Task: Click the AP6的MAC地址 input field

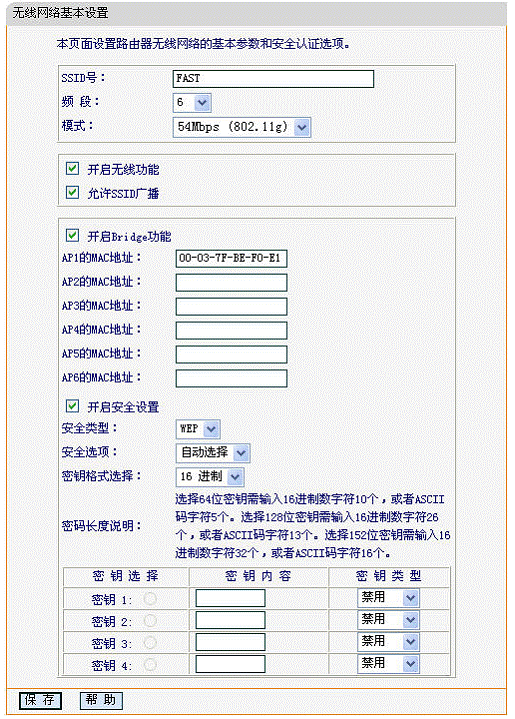Action: pyautogui.click(x=232, y=378)
